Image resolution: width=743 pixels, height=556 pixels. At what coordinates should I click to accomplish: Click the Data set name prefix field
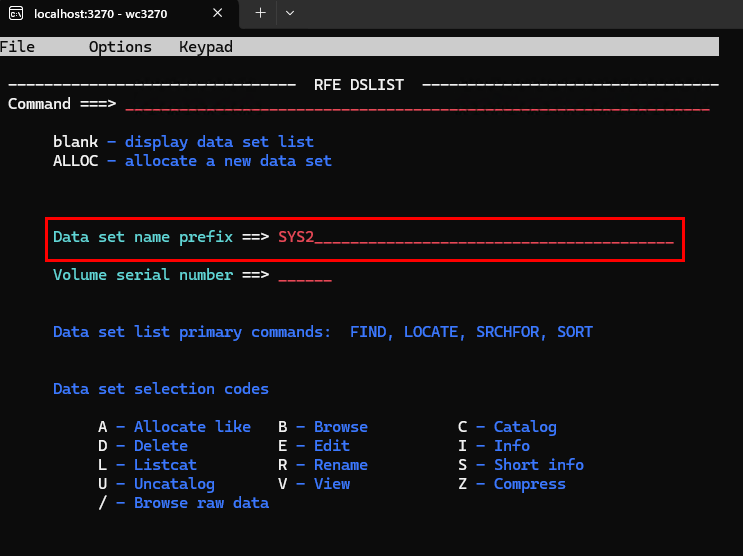[476, 237]
